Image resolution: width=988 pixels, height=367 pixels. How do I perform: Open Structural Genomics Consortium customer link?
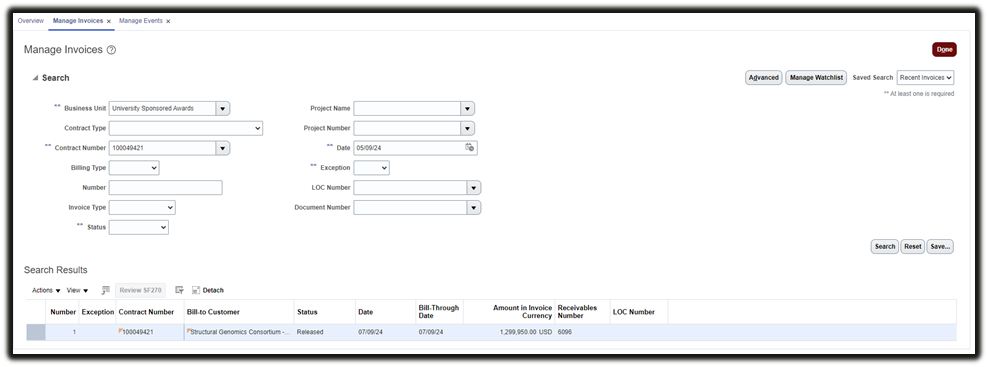point(240,332)
